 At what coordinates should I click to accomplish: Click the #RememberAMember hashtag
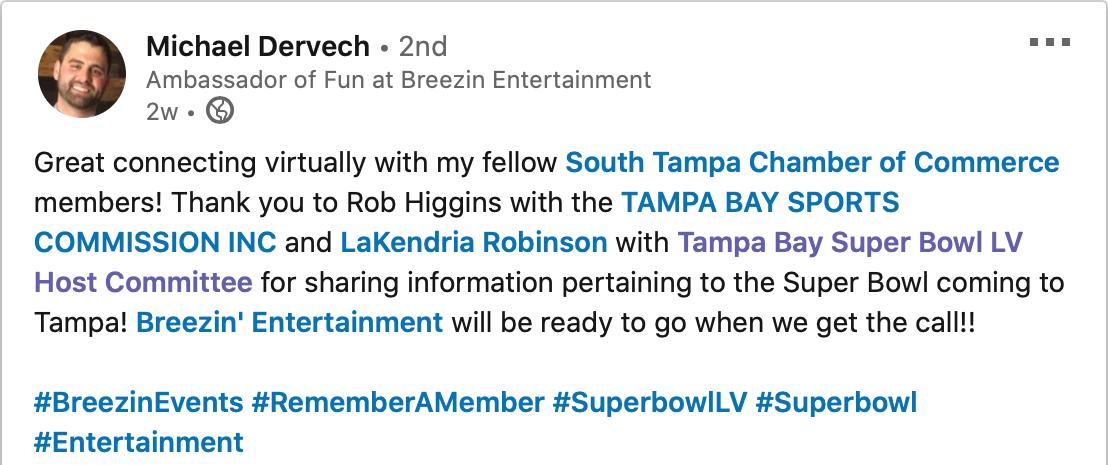(398, 403)
